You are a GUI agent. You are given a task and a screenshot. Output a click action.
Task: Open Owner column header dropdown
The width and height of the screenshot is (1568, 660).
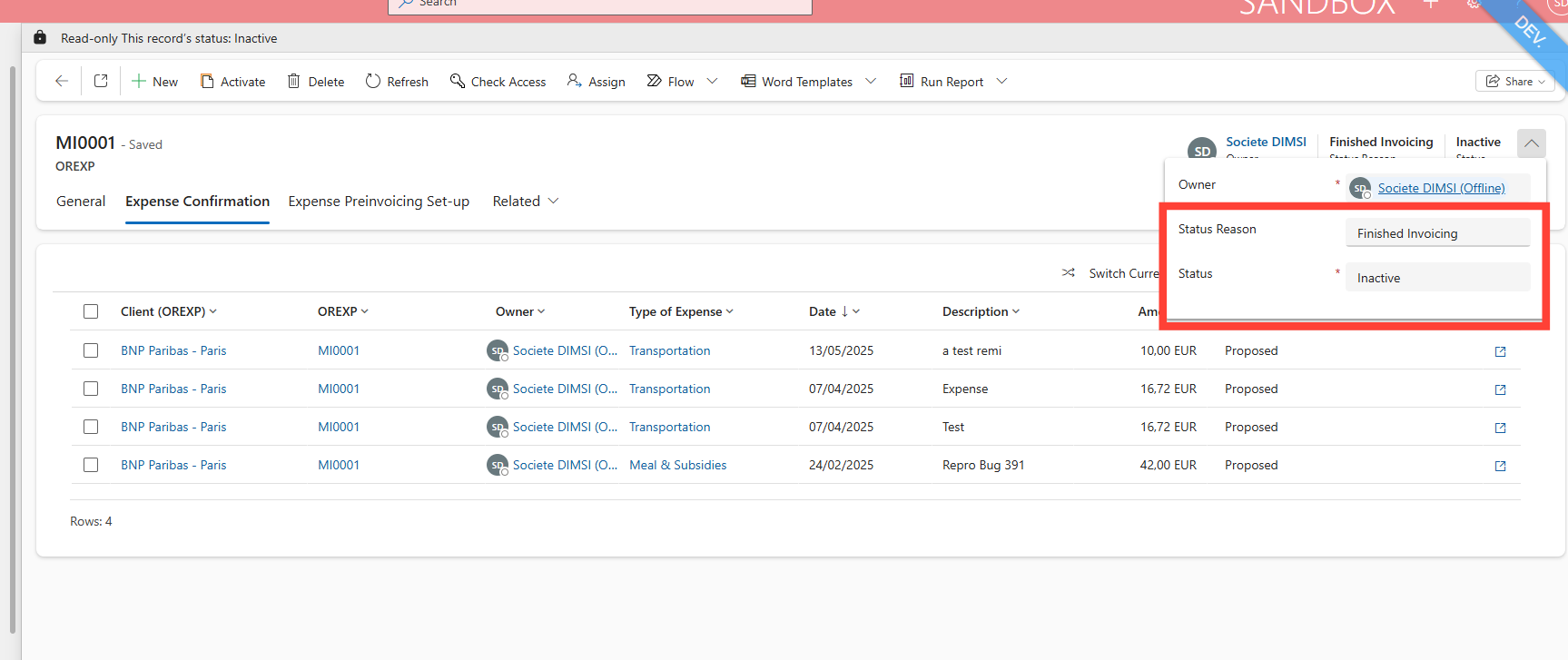[x=541, y=311]
